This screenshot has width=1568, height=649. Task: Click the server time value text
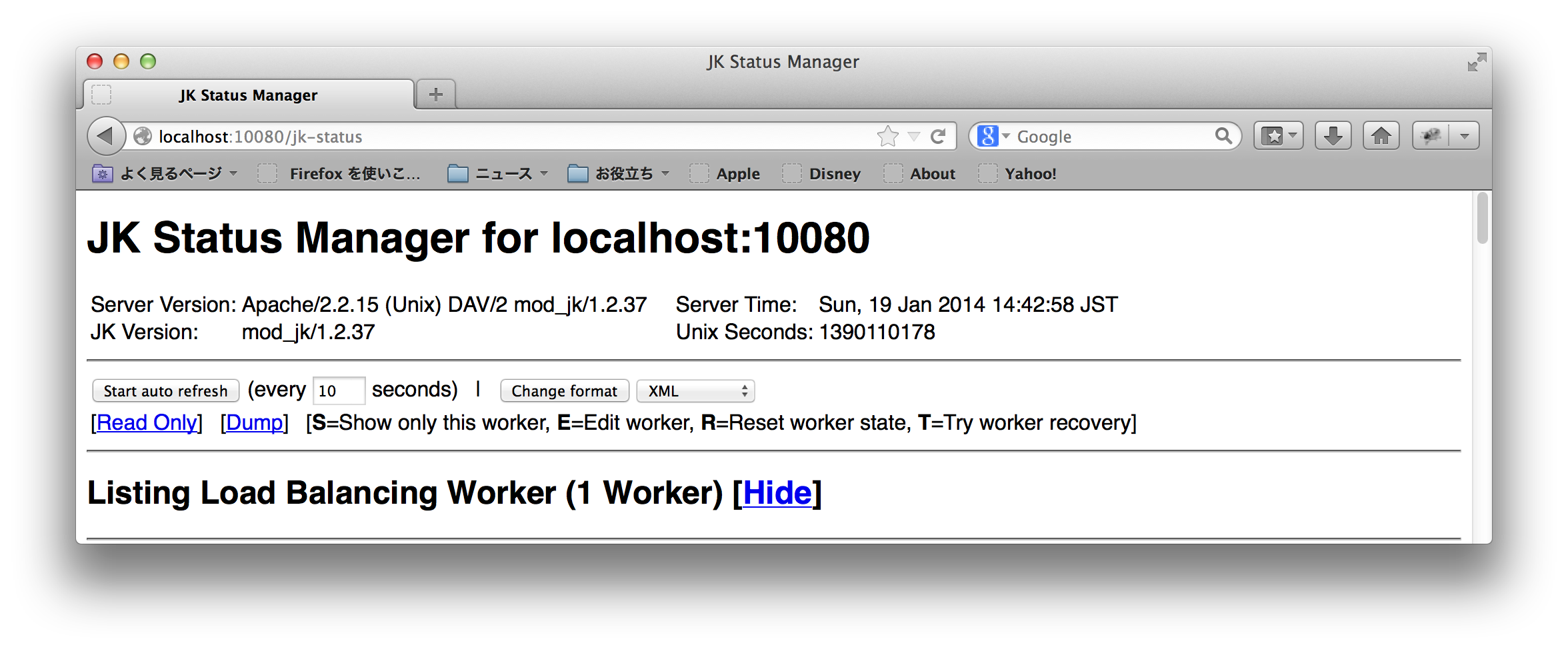point(968,305)
